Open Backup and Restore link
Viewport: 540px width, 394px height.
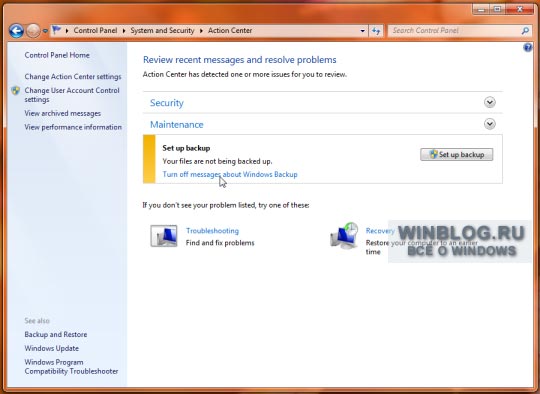point(56,334)
